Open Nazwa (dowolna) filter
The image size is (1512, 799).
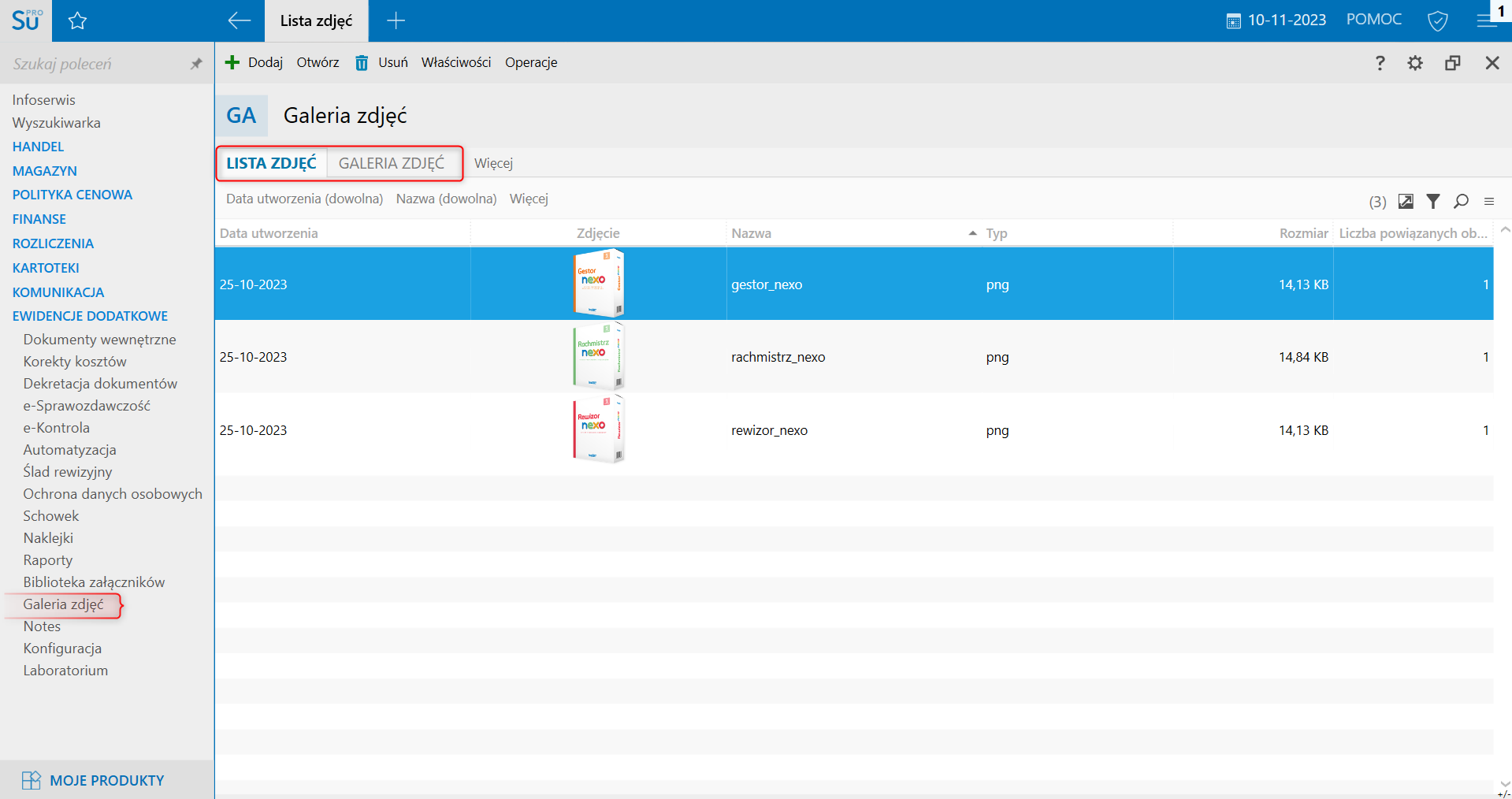click(446, 199)
